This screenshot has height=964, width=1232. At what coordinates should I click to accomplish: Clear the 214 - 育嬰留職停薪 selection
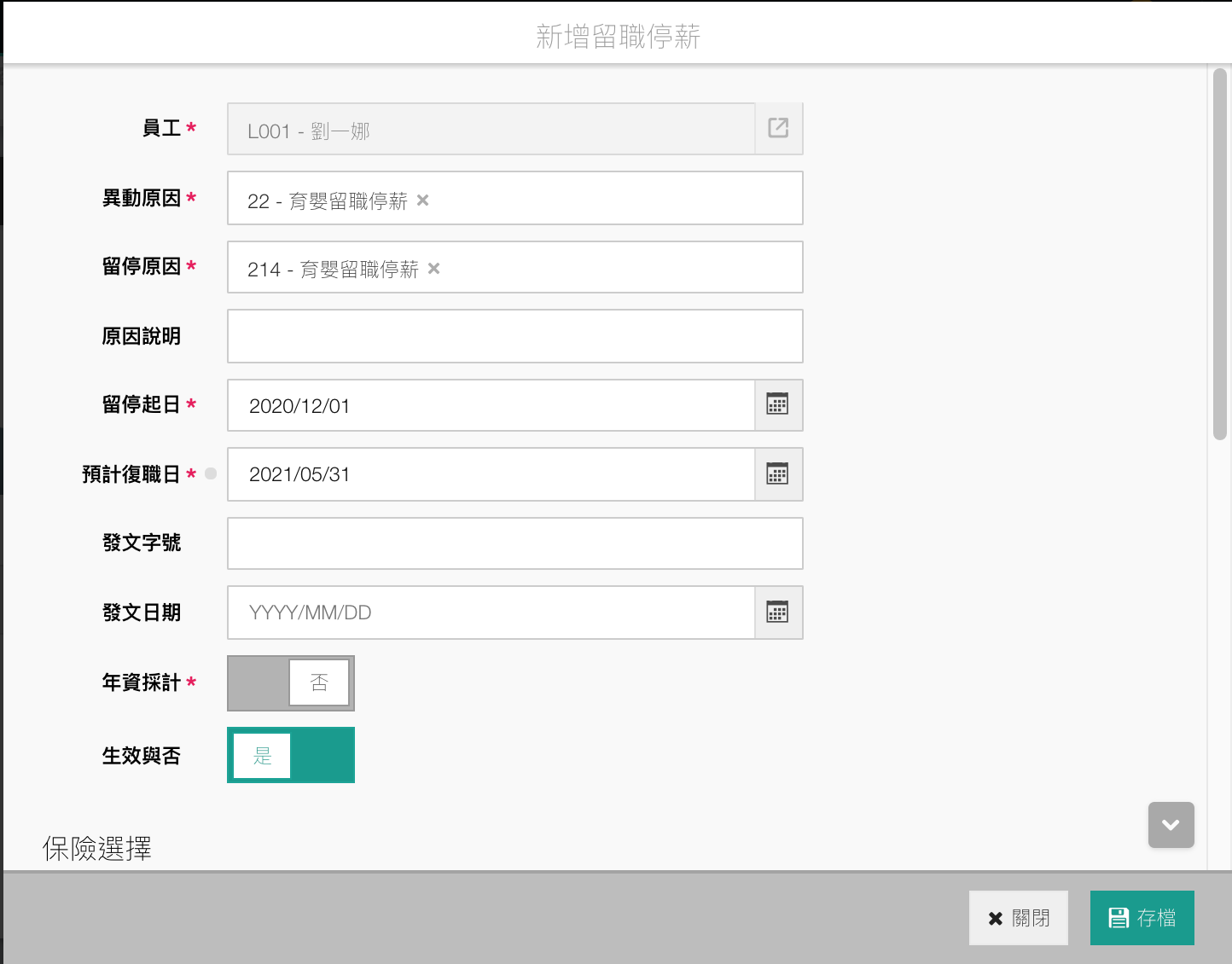pos(434,269)
